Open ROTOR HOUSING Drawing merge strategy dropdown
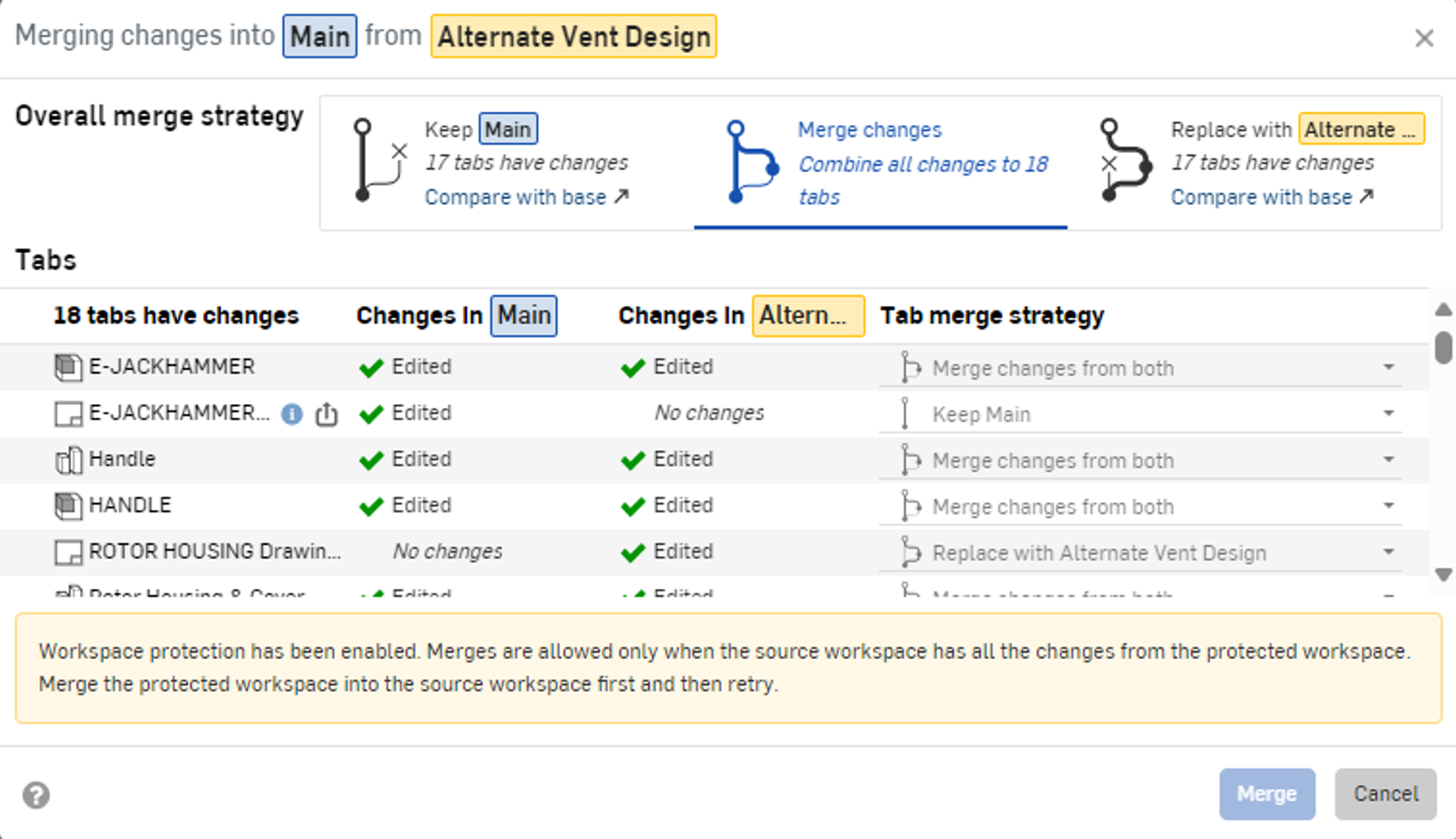The image size is (1456, 839). pos(1388,552)
